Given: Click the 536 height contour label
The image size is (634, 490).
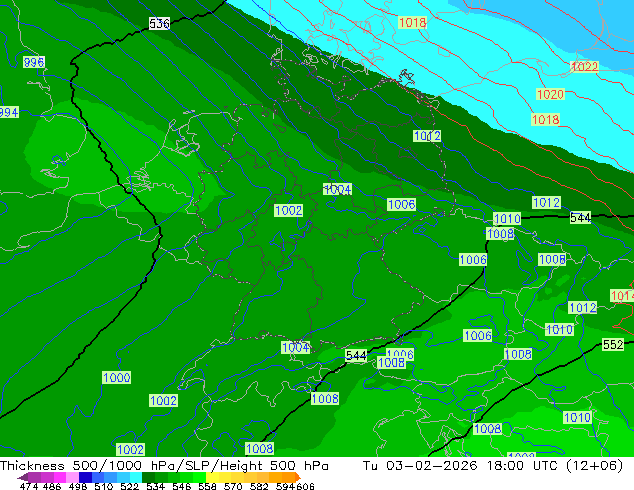Looking at the screenshot, I should [159, 23].
